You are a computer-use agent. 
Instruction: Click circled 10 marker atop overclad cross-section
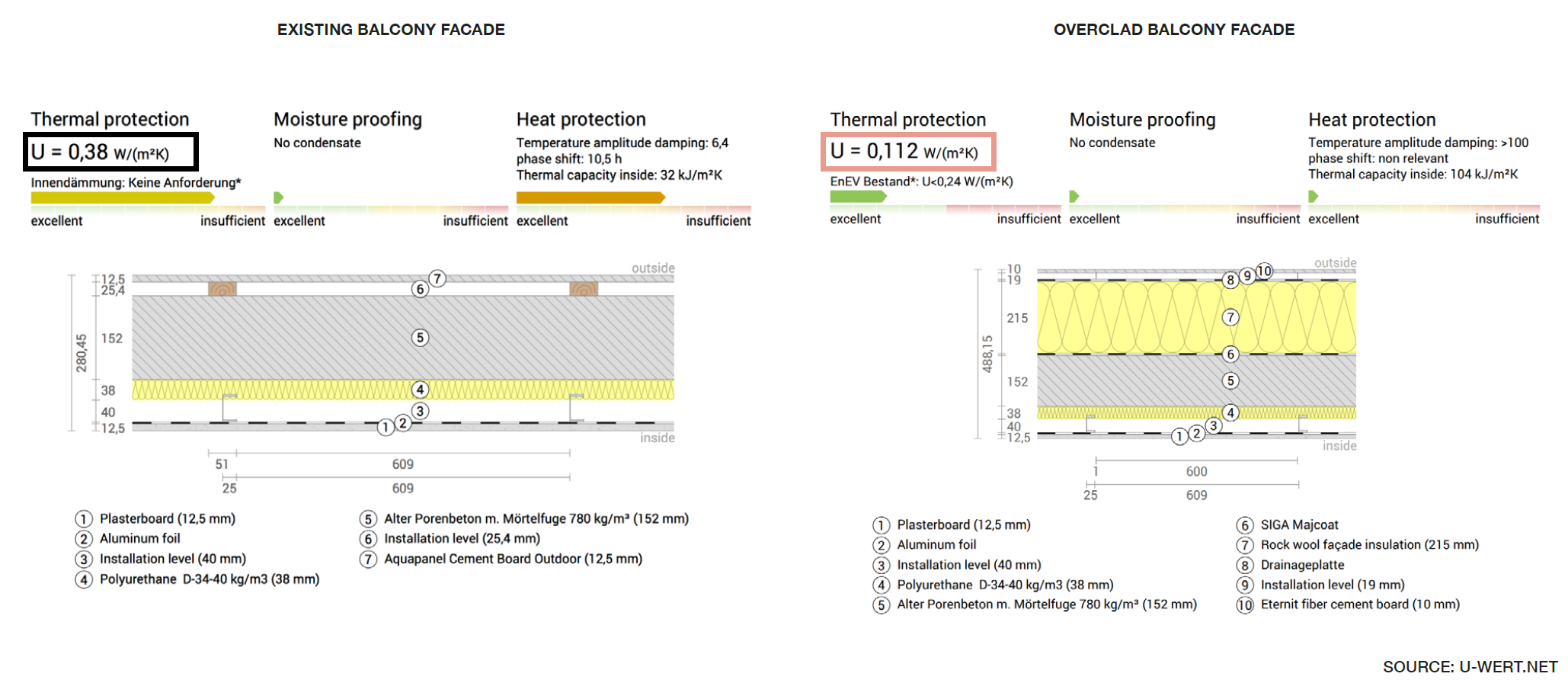point(1264,271)
